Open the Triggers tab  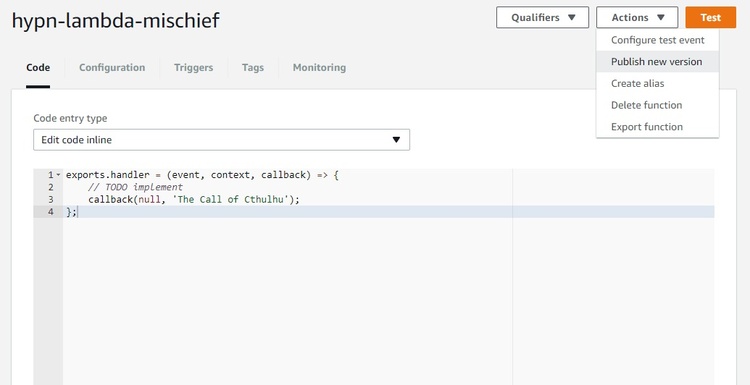point(194,67)
